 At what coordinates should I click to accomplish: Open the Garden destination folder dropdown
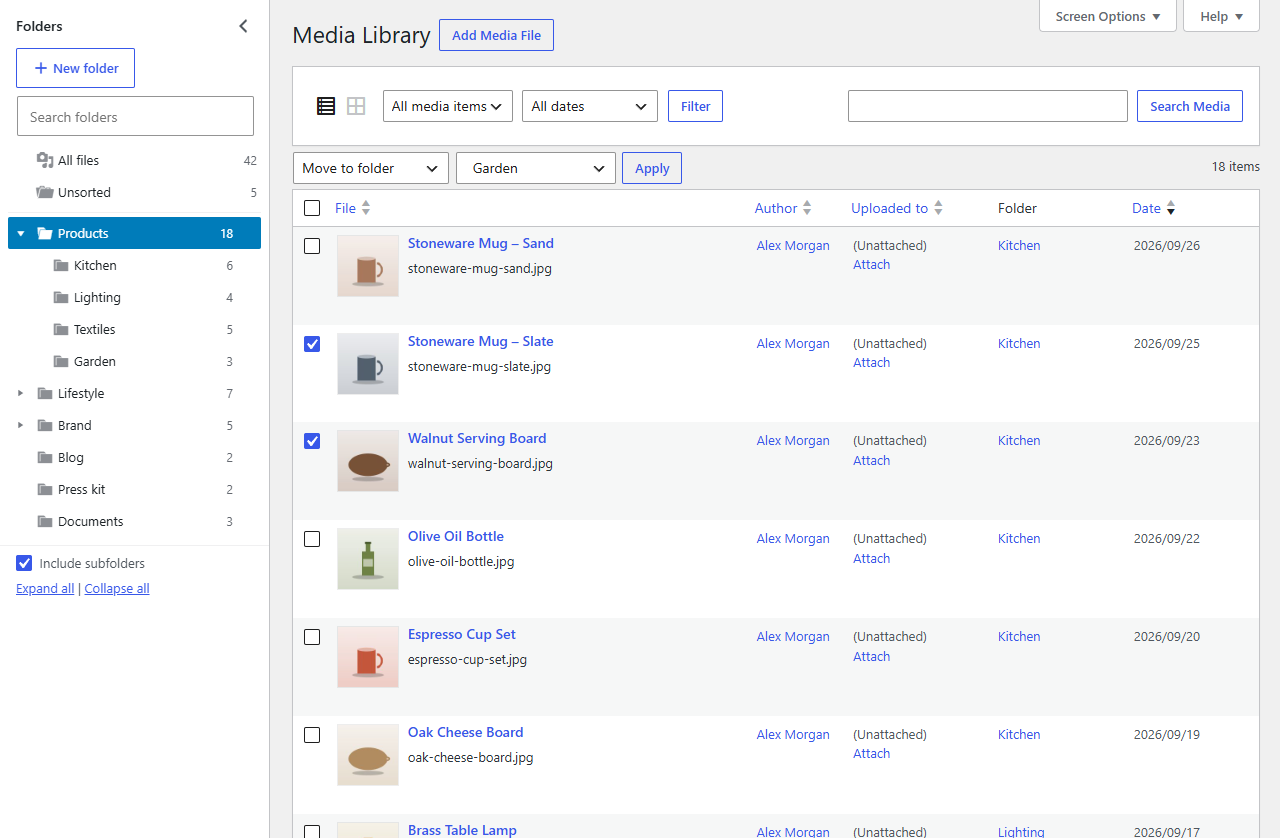click(x=536, y=168)
